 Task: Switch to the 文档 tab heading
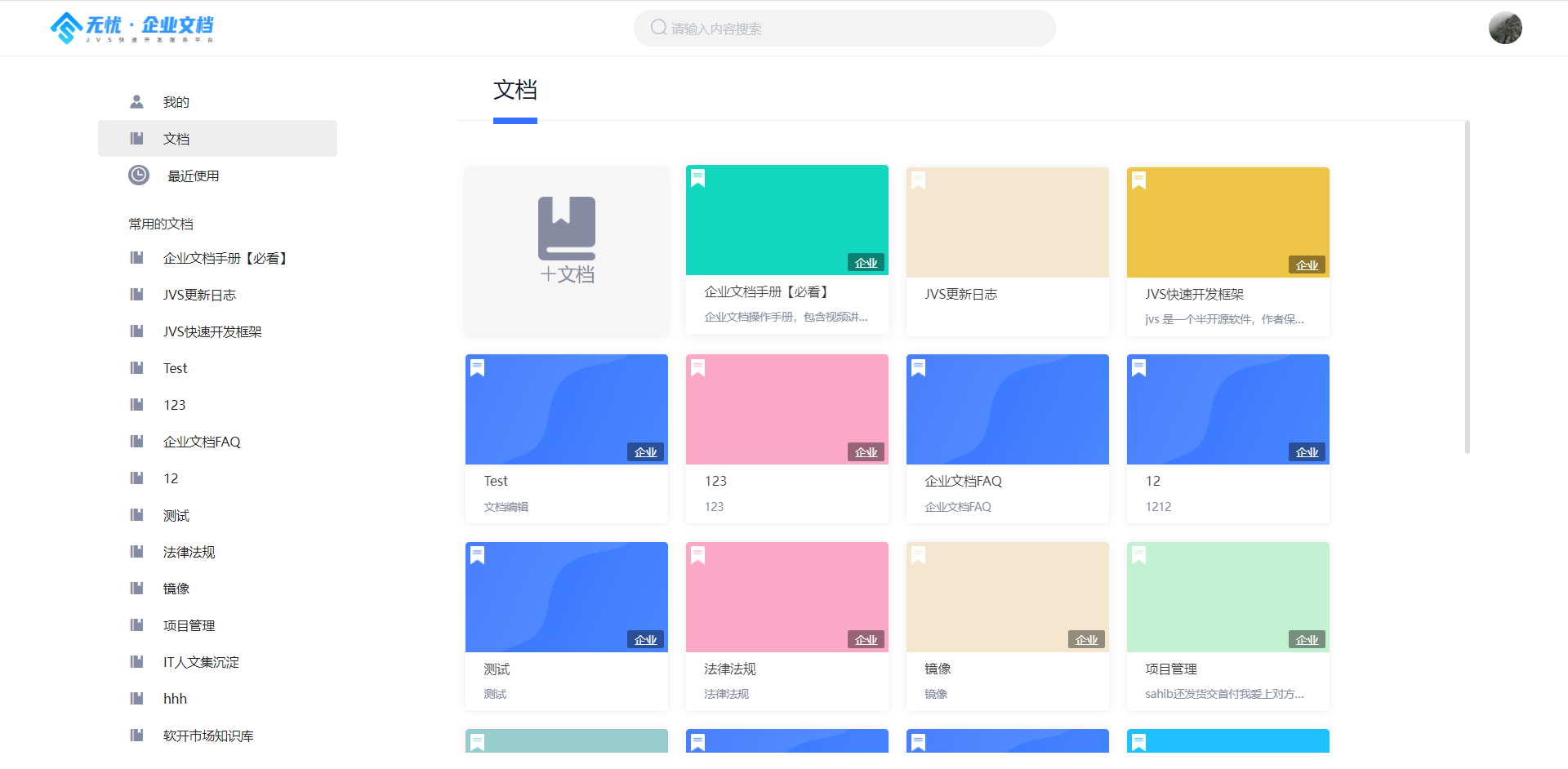515,91
